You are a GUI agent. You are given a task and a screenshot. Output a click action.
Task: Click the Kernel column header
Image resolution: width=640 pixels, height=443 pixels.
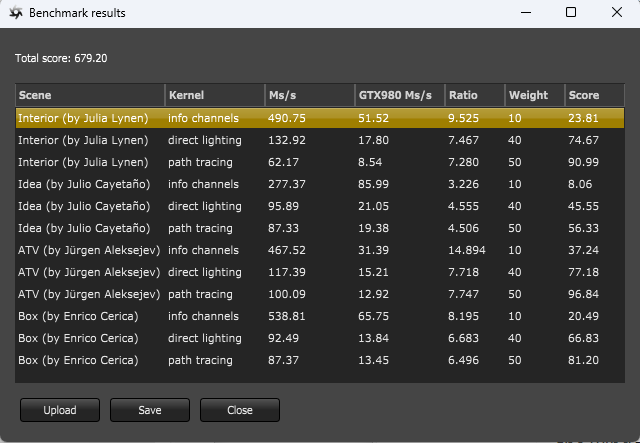[214, 96]
